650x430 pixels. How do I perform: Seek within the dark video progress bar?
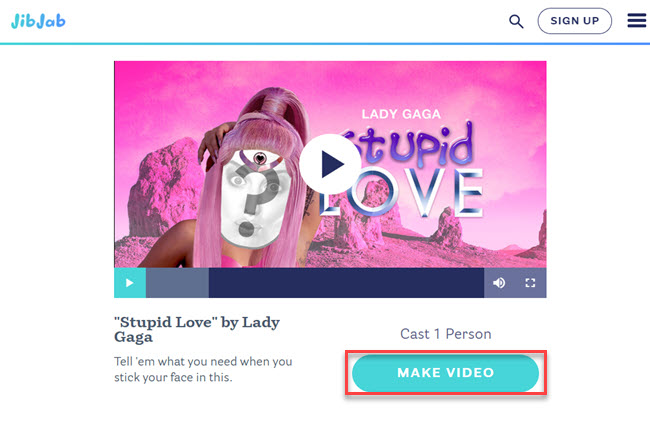(346, 283)
